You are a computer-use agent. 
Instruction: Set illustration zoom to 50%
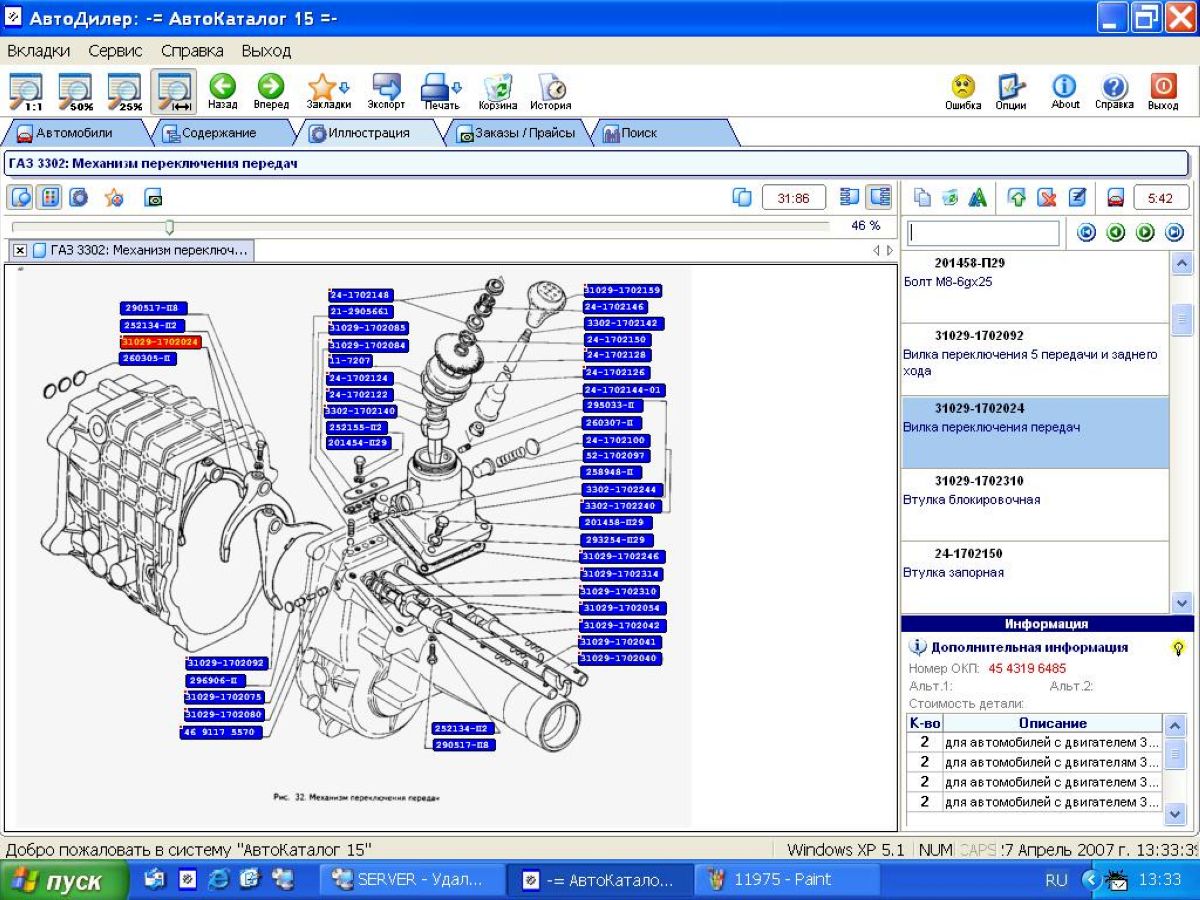(77, 91)
